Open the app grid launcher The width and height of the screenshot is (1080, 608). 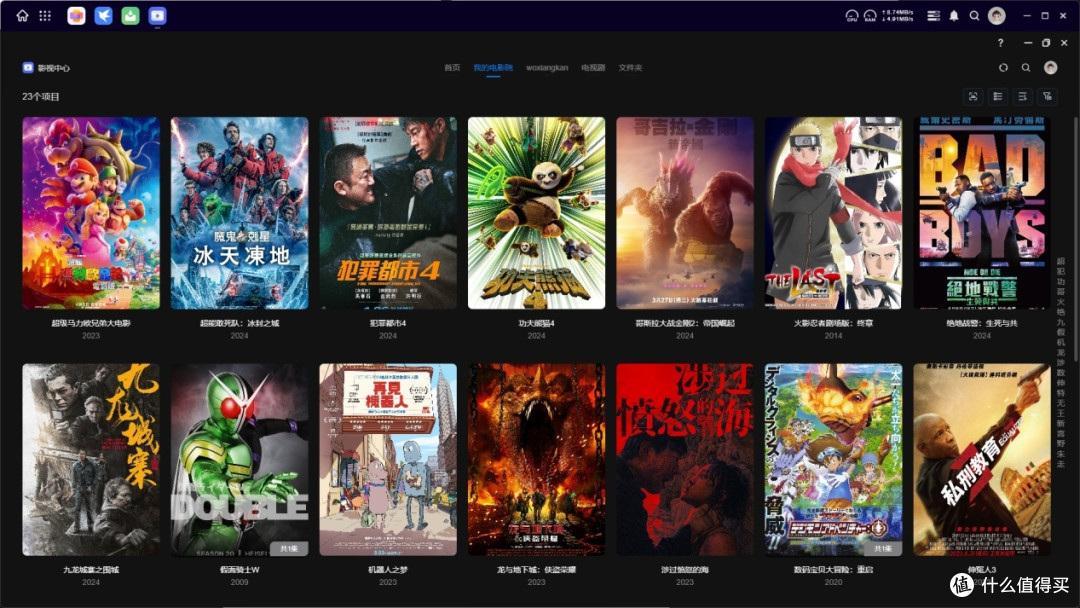pos(45,15)
